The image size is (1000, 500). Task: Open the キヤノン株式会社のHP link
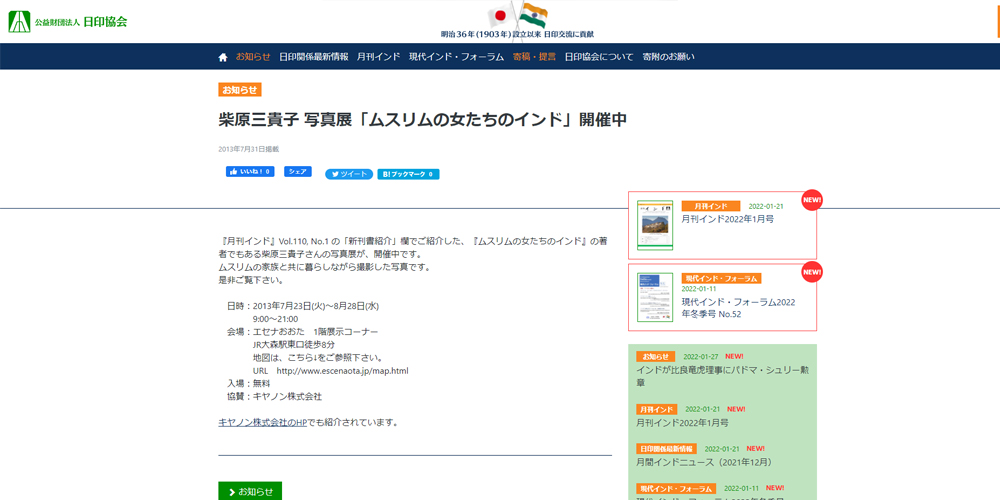[x=263, y=422]
